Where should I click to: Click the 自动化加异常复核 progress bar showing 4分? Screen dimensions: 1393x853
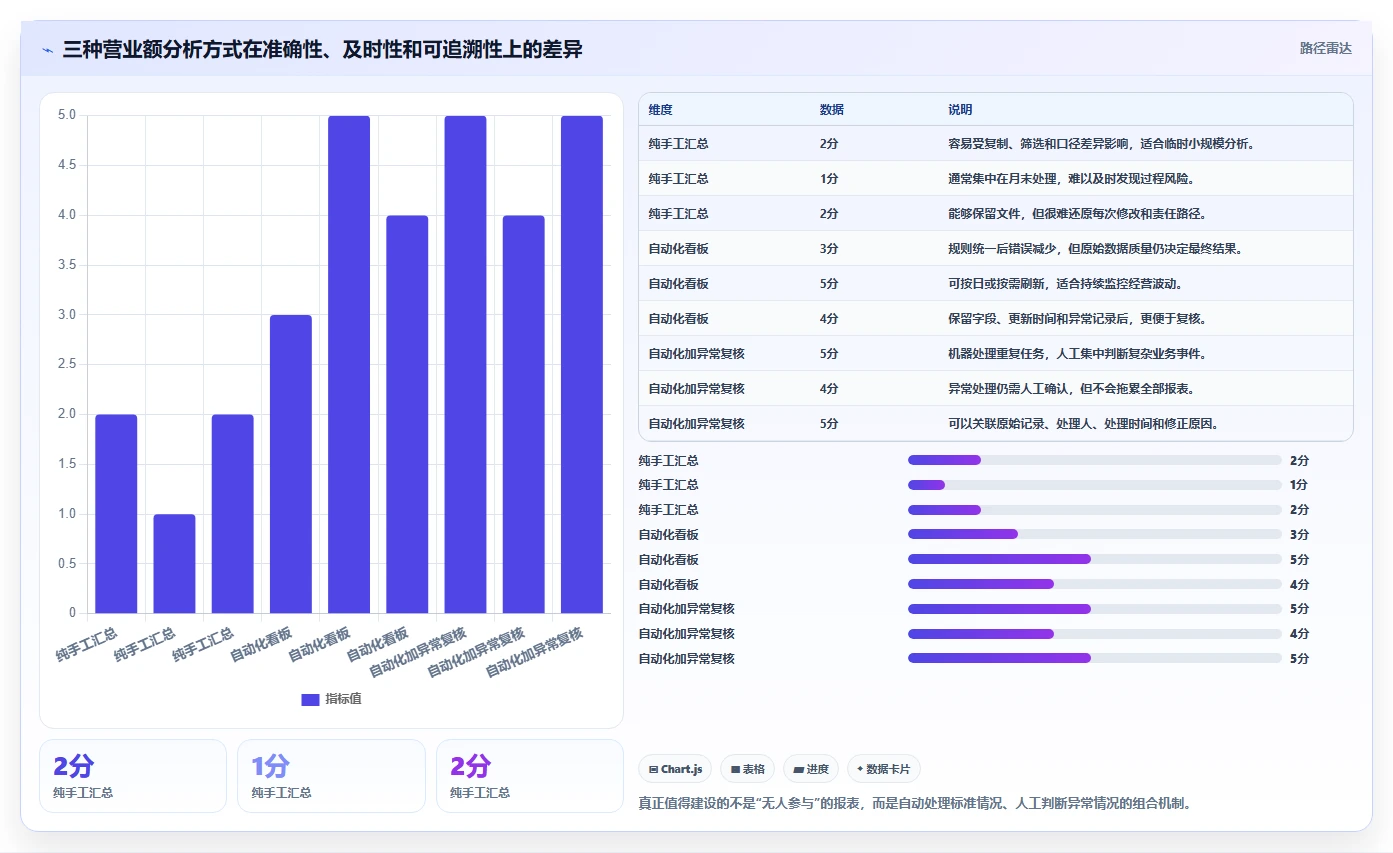tap(1095, 634)
